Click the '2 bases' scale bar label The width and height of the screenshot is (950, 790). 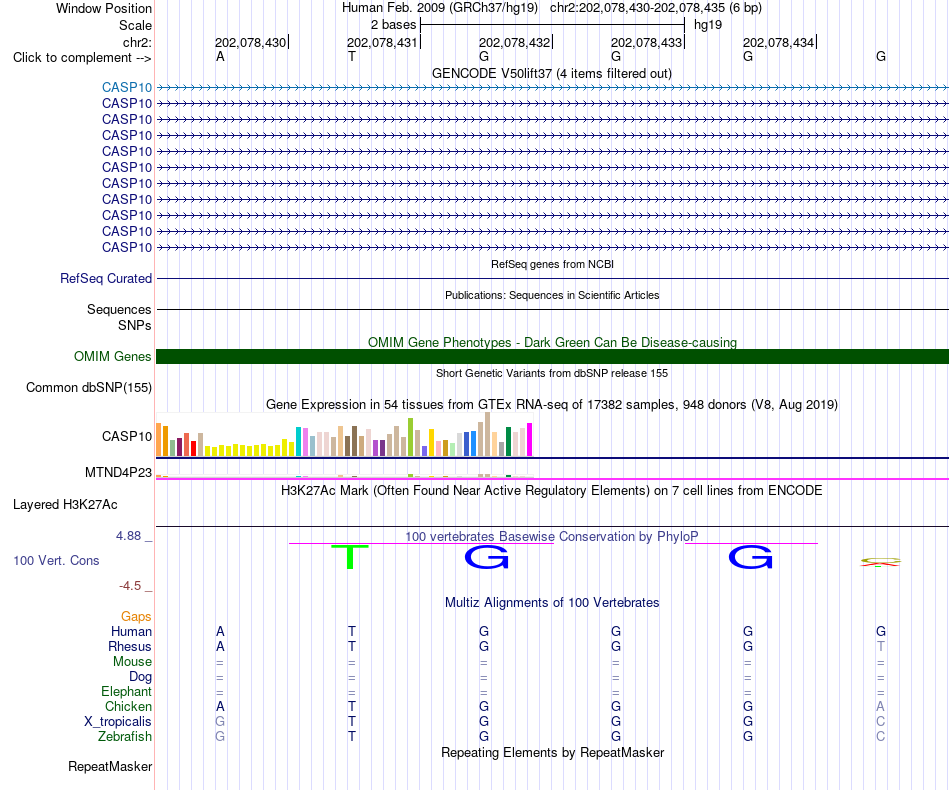point(394,25)
